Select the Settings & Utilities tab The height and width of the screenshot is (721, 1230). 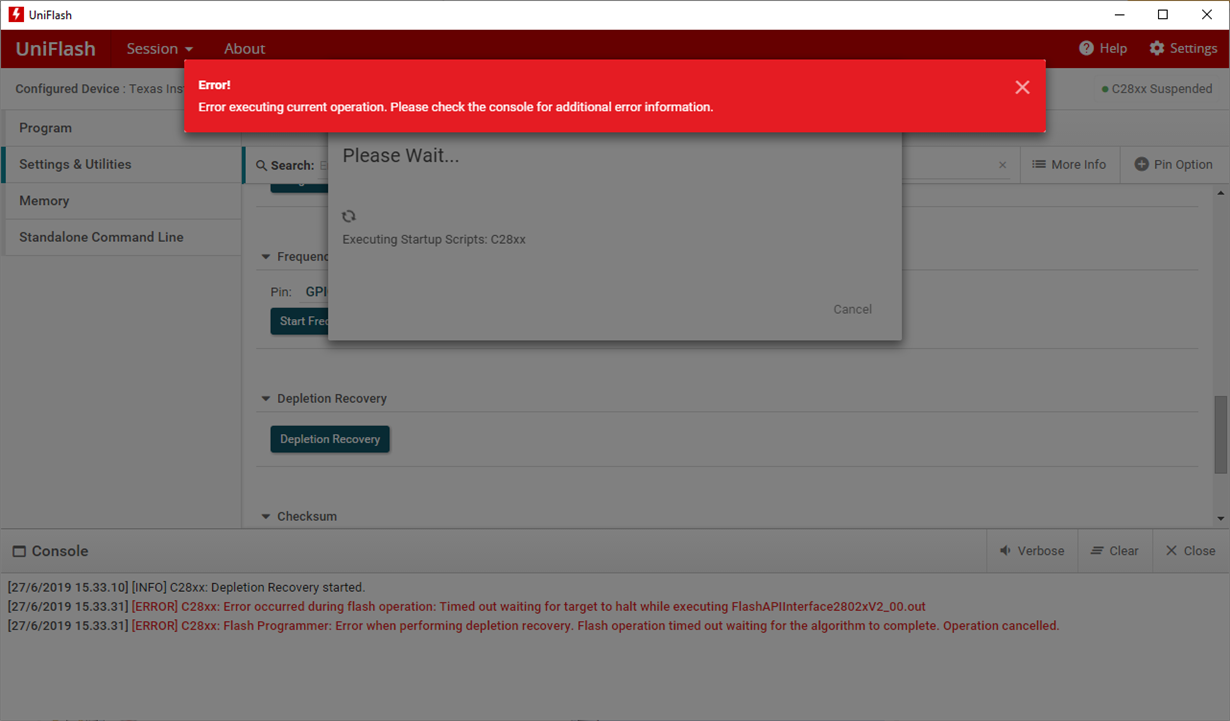coord(121,164)
